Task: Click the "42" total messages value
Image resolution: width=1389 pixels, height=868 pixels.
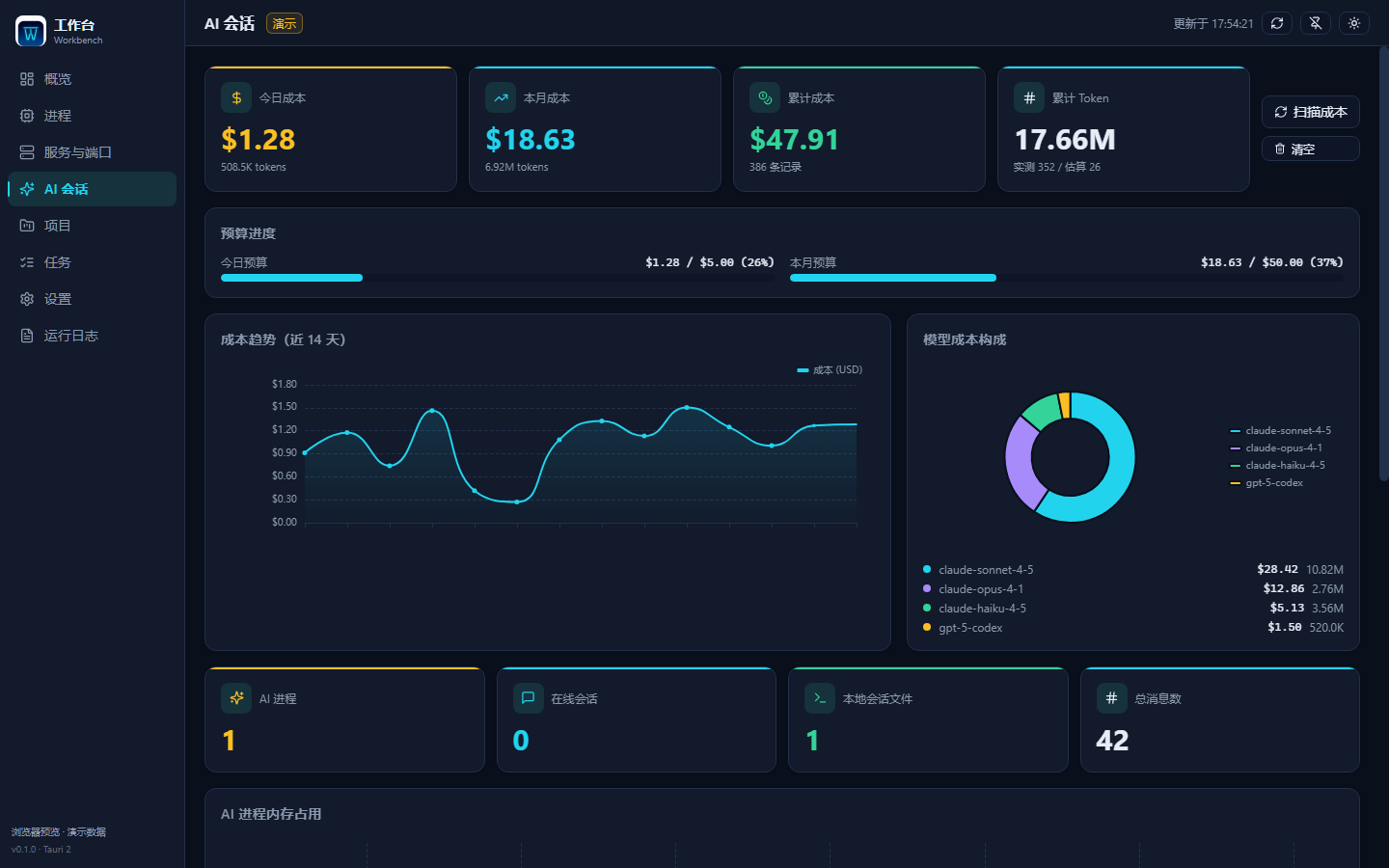Action: pos(1112,741)
